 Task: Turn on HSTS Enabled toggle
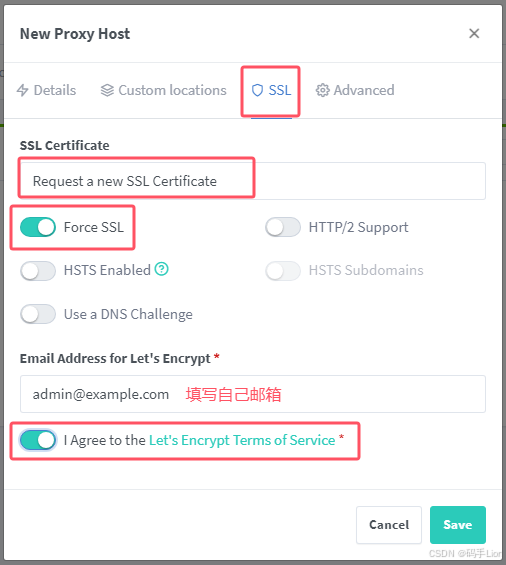point(38,271)
